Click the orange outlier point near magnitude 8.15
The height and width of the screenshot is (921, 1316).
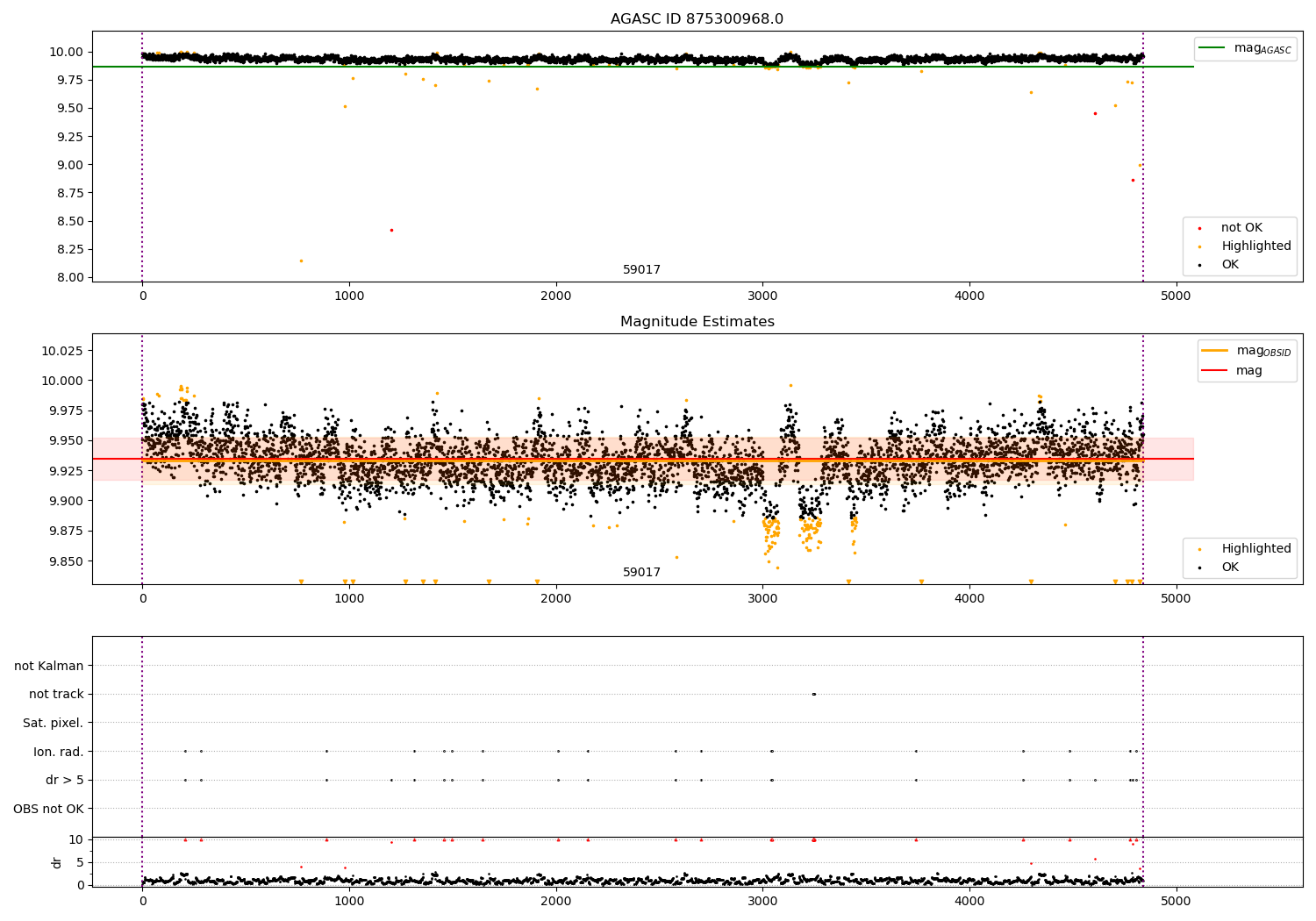tap(301, 261)
